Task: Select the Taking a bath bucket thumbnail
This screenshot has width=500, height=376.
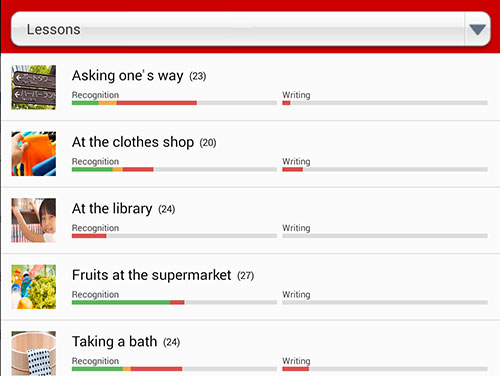Action: pos(34,353)
